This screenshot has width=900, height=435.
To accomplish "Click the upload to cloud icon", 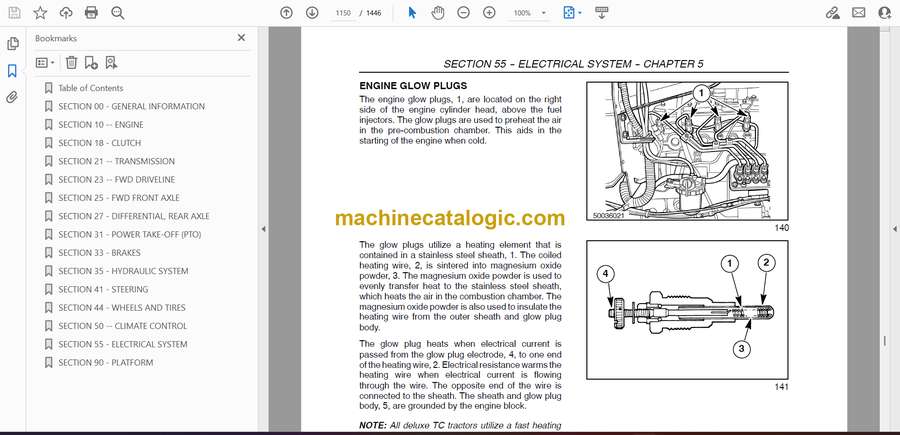I will tap(66, 13).
